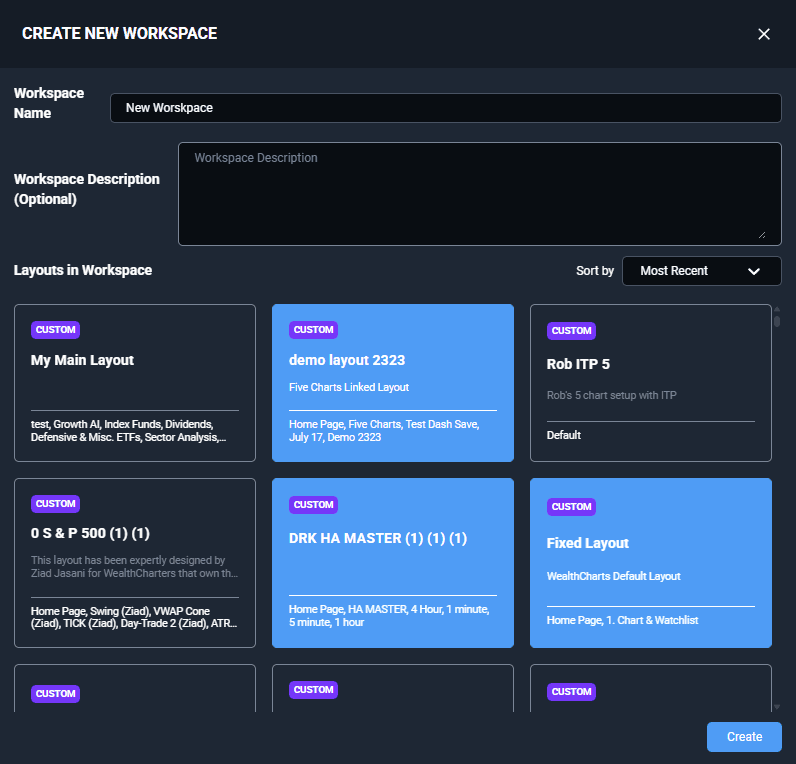This screenshot has width=796, height=764.
Task: Click 'Home Page, 1. Chart & Watchlist' text
Action: pyautogui.click(x=622, y=620)
